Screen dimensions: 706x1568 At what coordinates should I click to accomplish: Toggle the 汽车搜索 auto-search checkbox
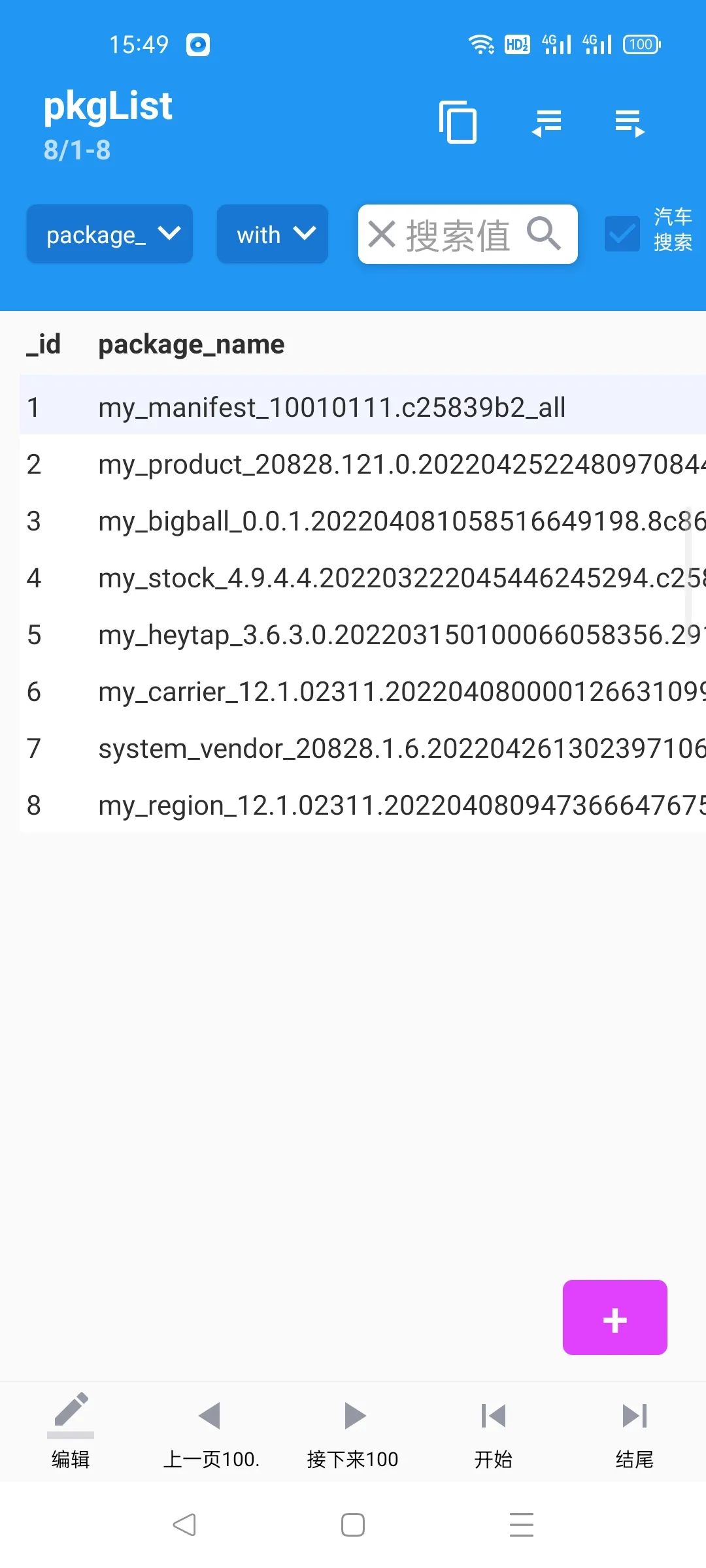click(622, 234)
